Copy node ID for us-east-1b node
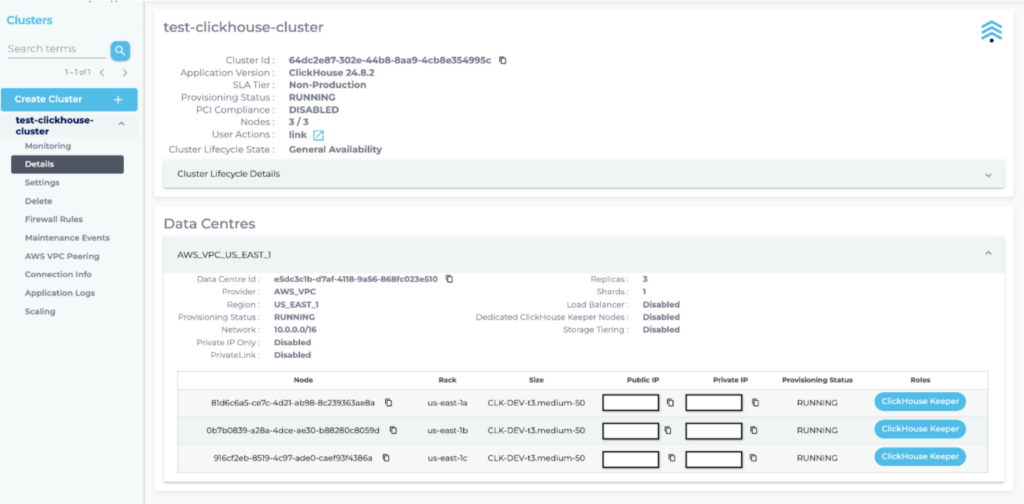The width and height of the screenshot is (1024, 504). (393, 430)
